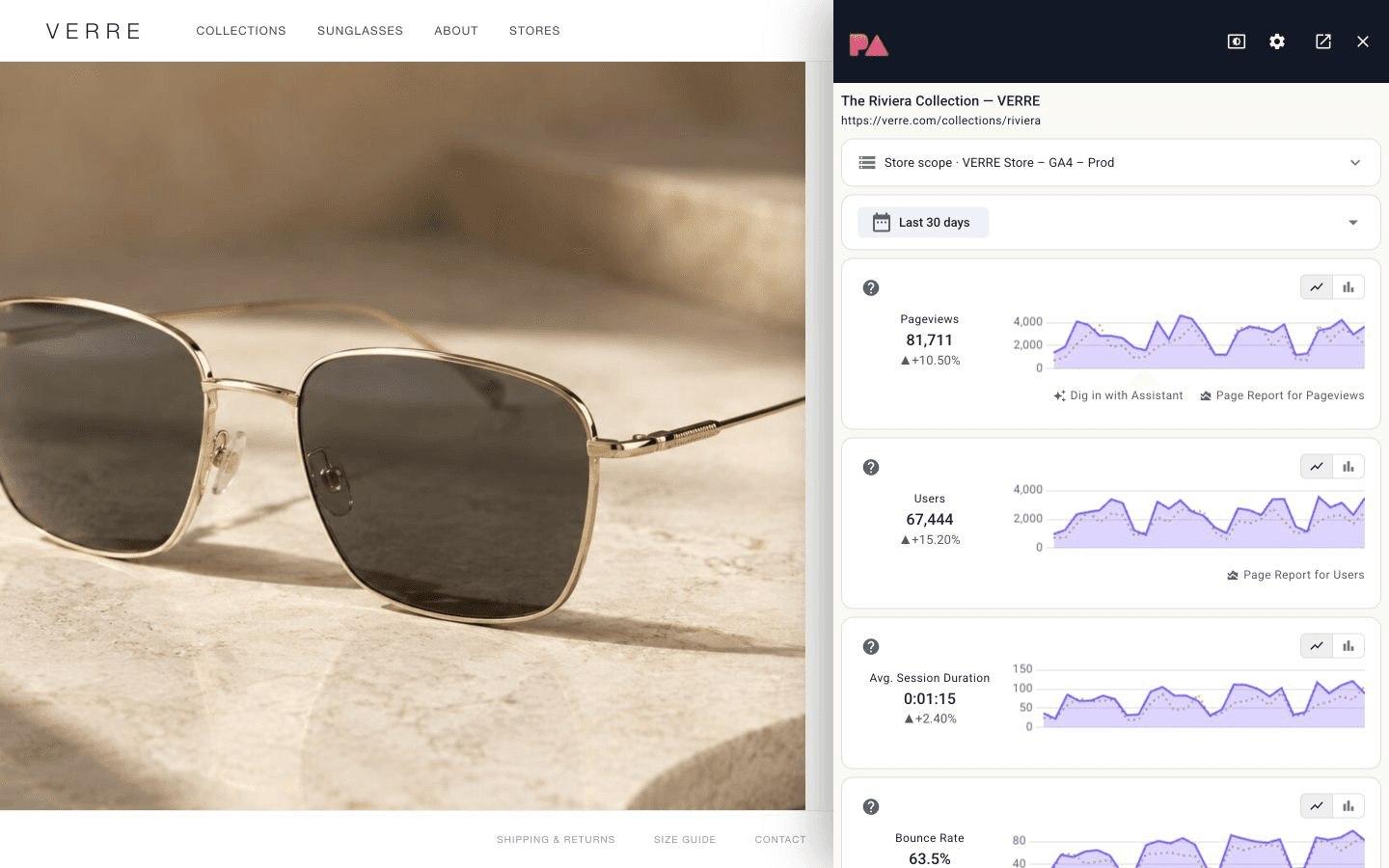
Task: Open the date range dropdown arrow
Action: 1353,223
